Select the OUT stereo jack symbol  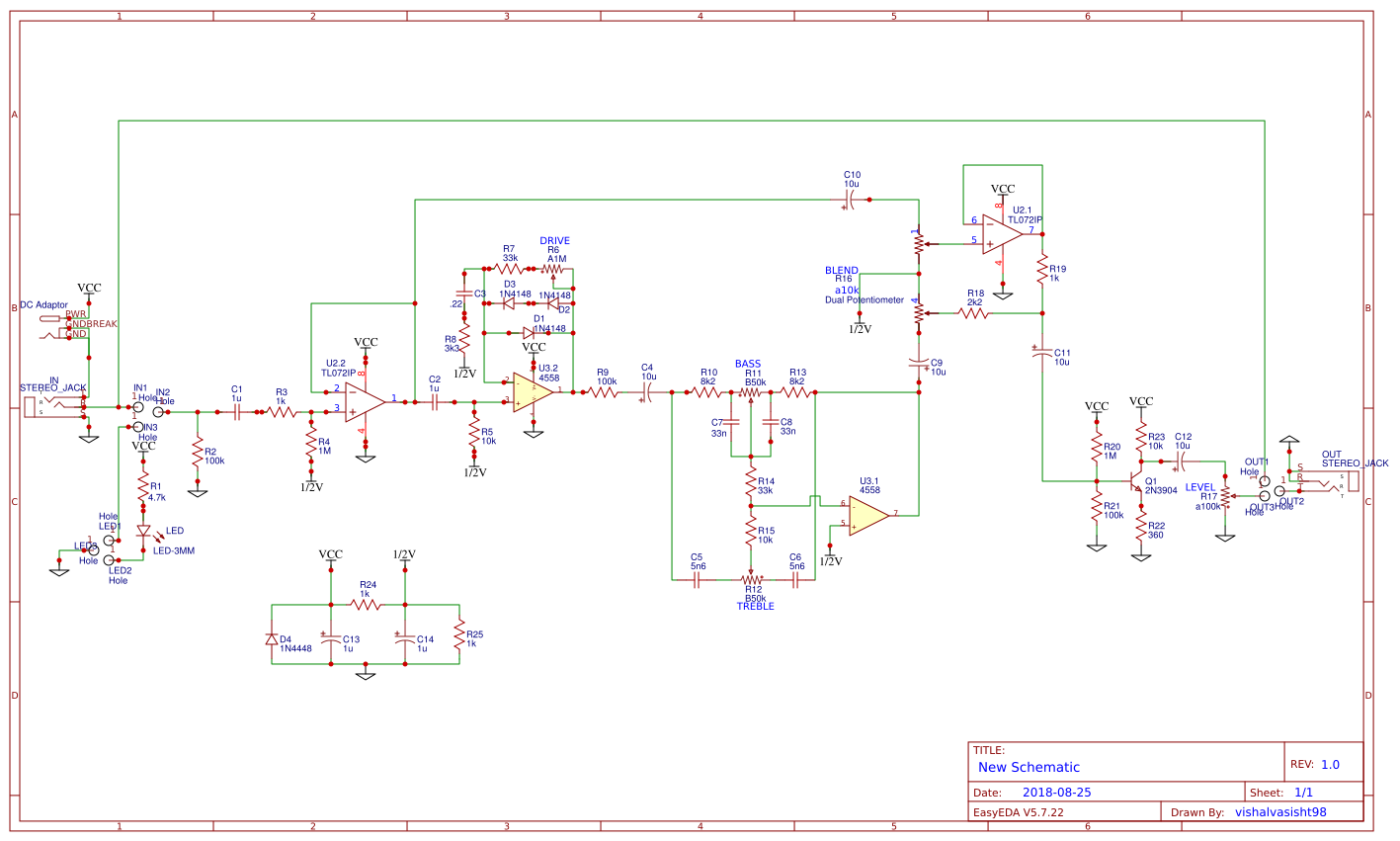[x=1339, y=481]
